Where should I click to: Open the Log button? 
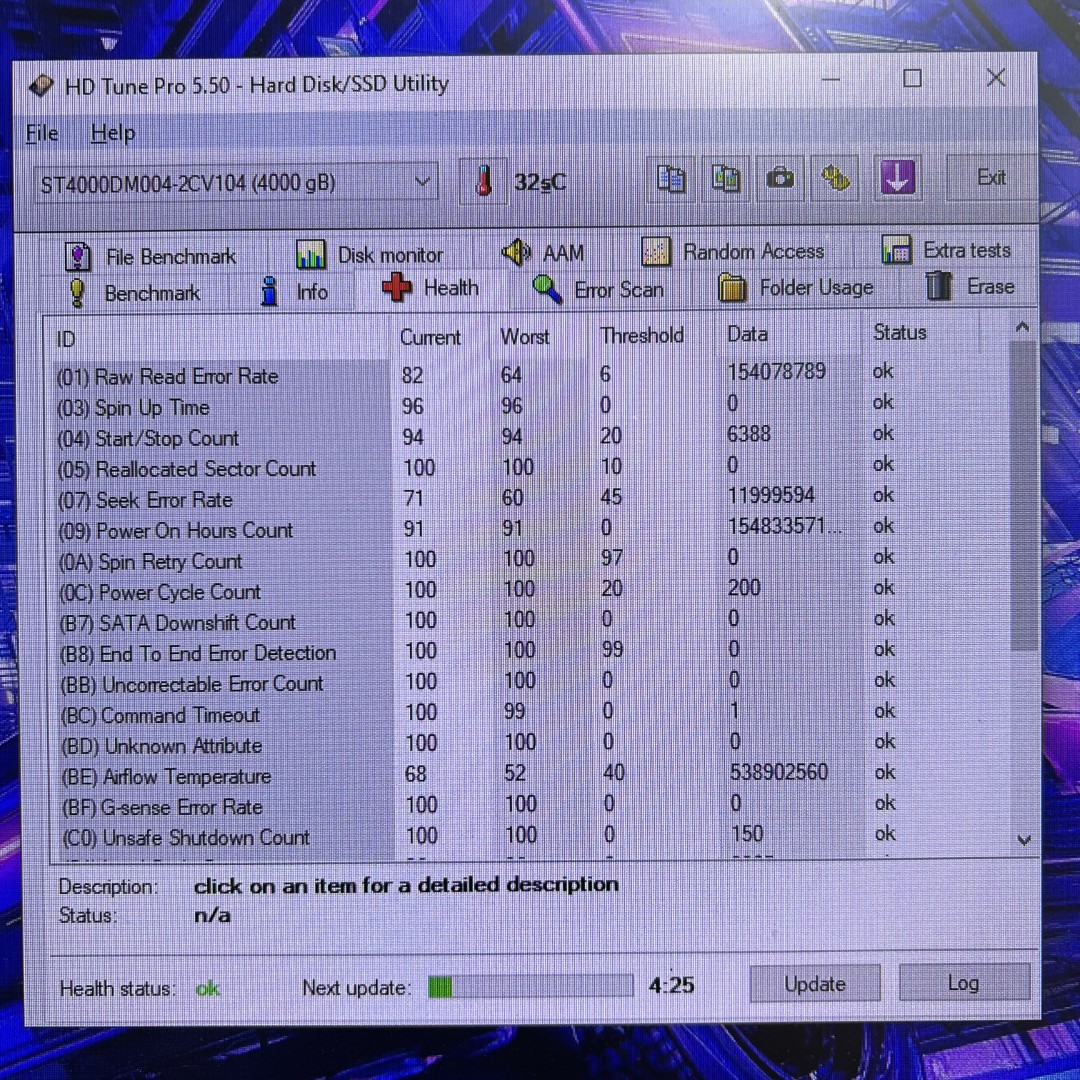click(963, 983)
